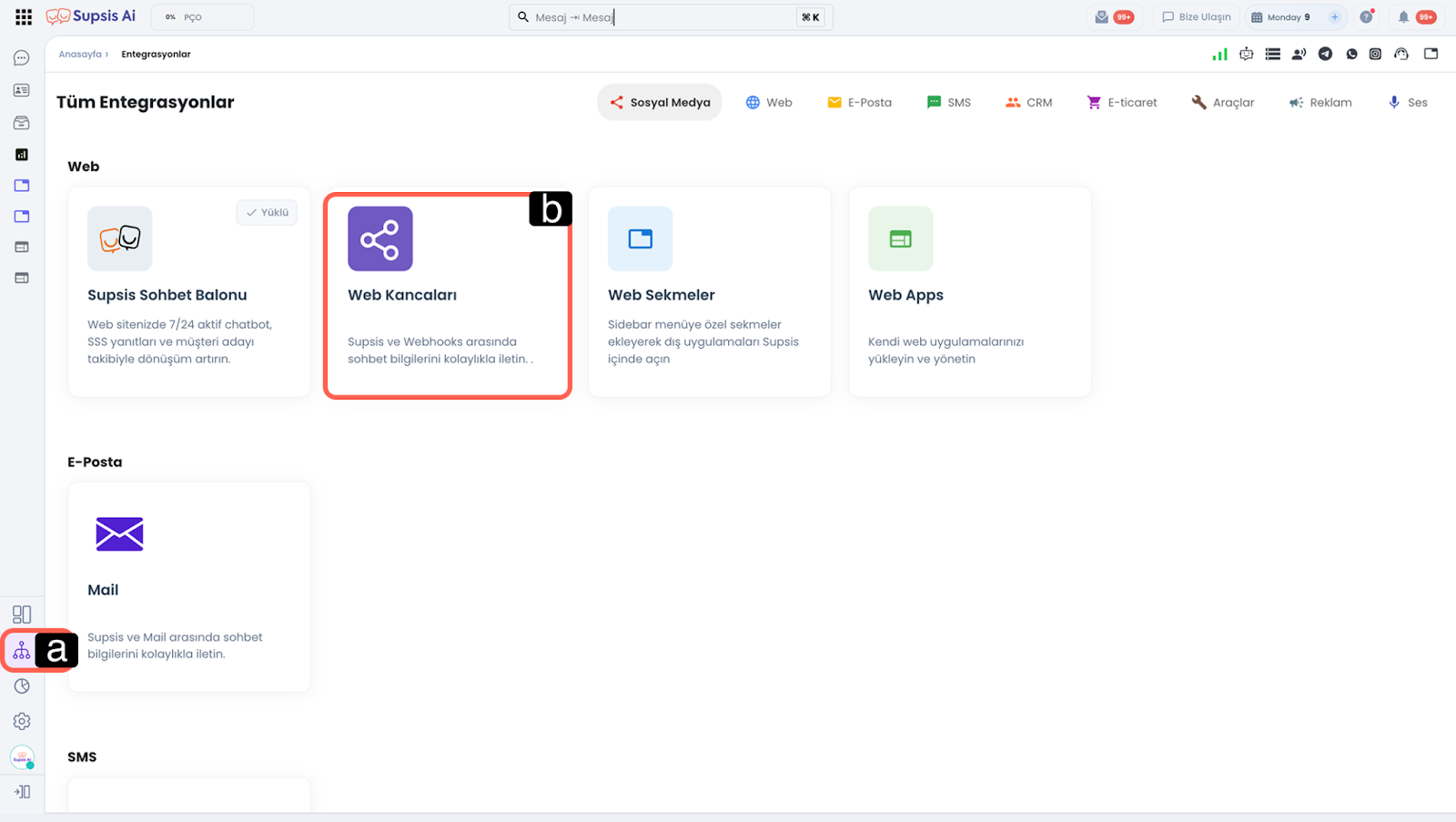Screen dimensions: 1456x822
Task: Click the WhatsApp icon in the header toolbar
Action: 1351,54
